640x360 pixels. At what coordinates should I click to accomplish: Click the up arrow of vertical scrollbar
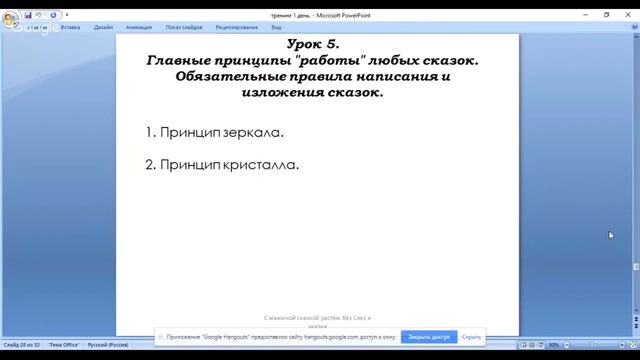coord(636,37)
